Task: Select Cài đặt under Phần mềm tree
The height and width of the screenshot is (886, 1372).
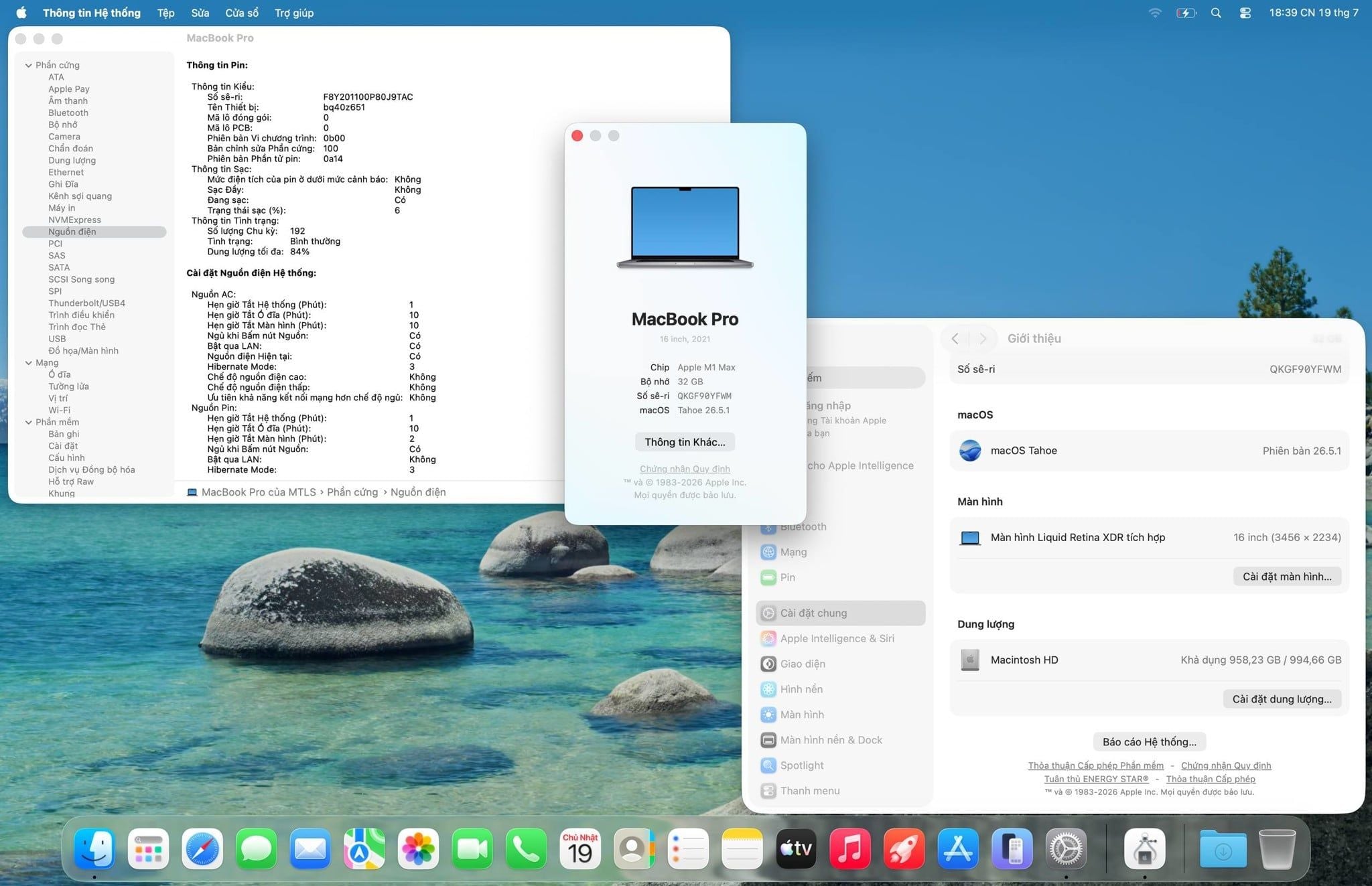Action: (x=63, y=446)
